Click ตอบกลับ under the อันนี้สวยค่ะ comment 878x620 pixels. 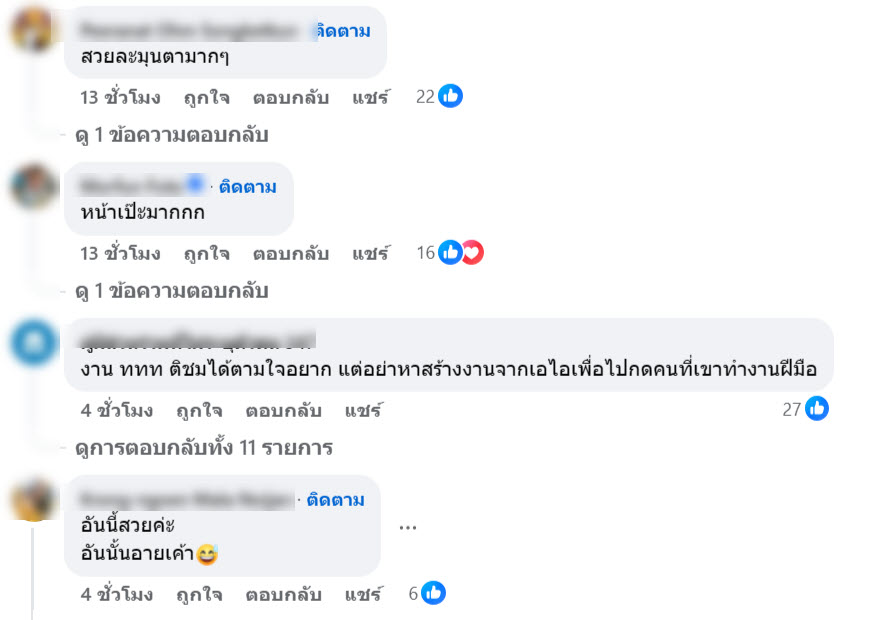283,595
